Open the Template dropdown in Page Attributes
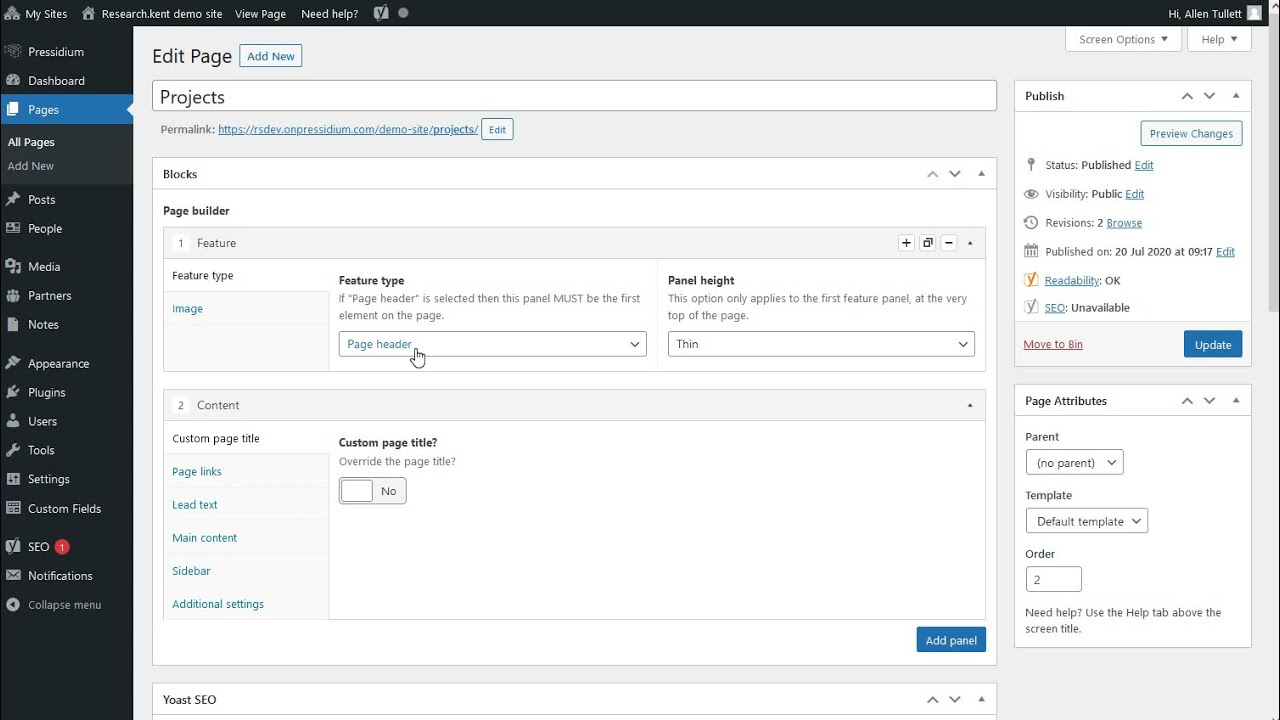 [1086, 521]
